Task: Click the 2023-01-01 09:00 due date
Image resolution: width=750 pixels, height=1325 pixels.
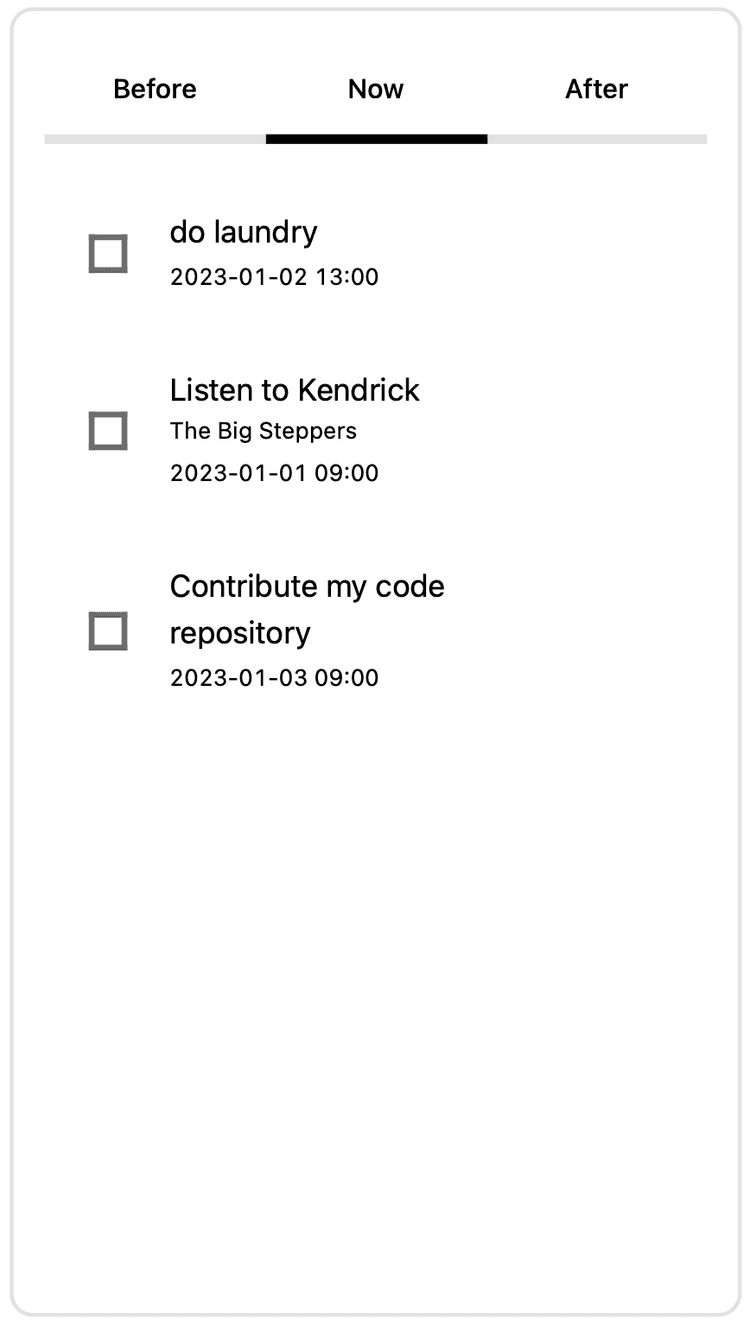Action: pos(274,473)
